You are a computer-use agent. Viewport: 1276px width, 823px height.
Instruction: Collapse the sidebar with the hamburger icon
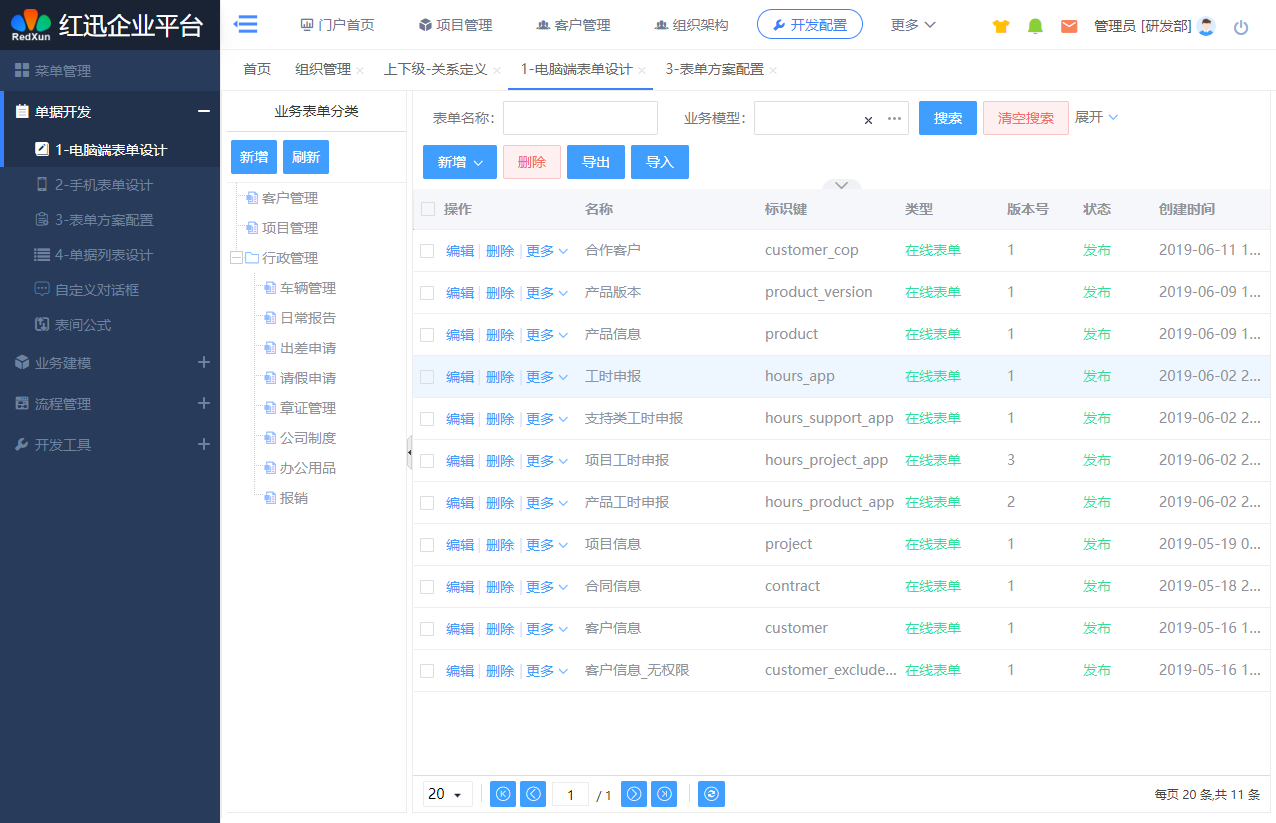(245, 24)
